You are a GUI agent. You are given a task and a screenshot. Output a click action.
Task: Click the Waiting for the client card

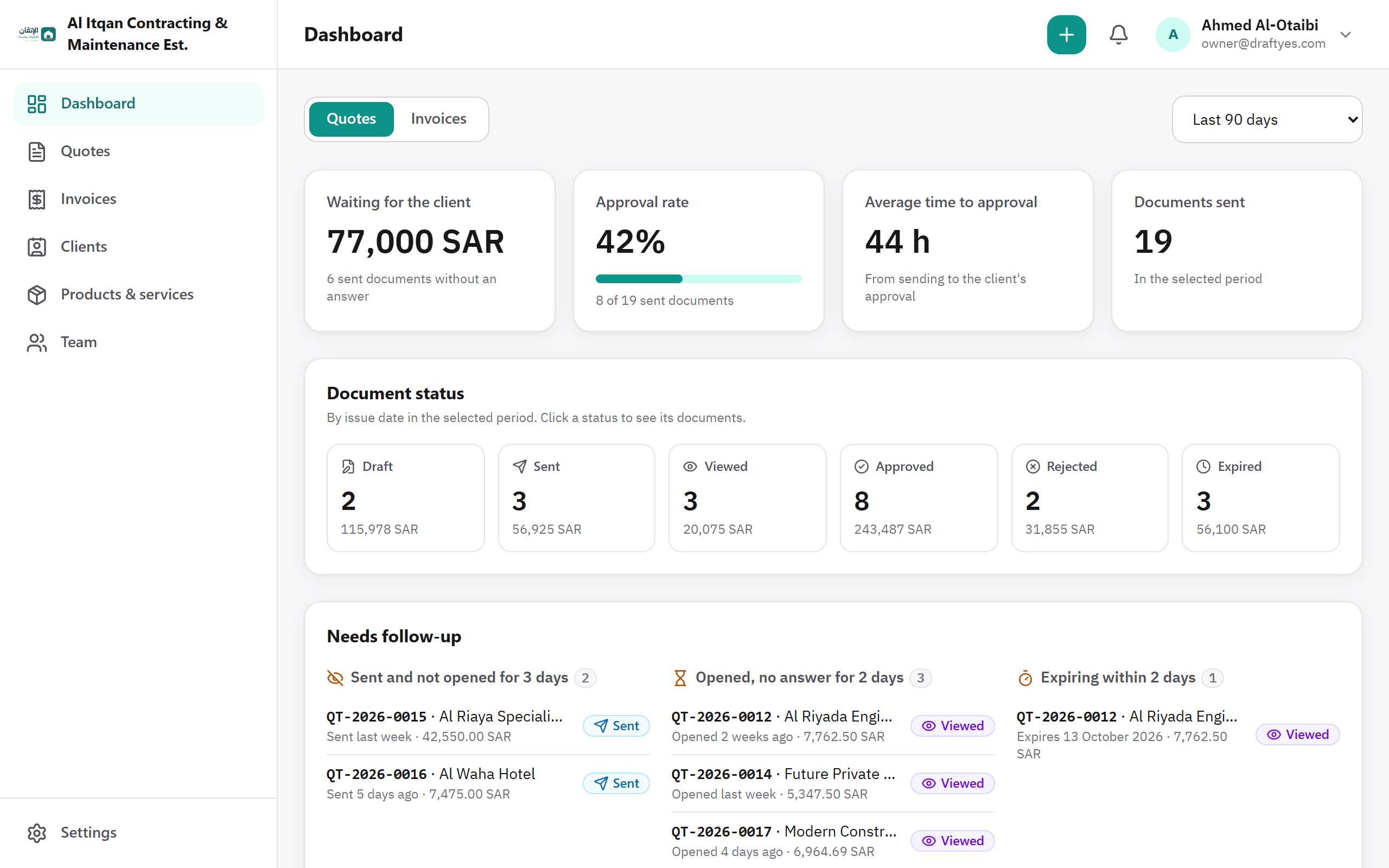pos(429,250)
